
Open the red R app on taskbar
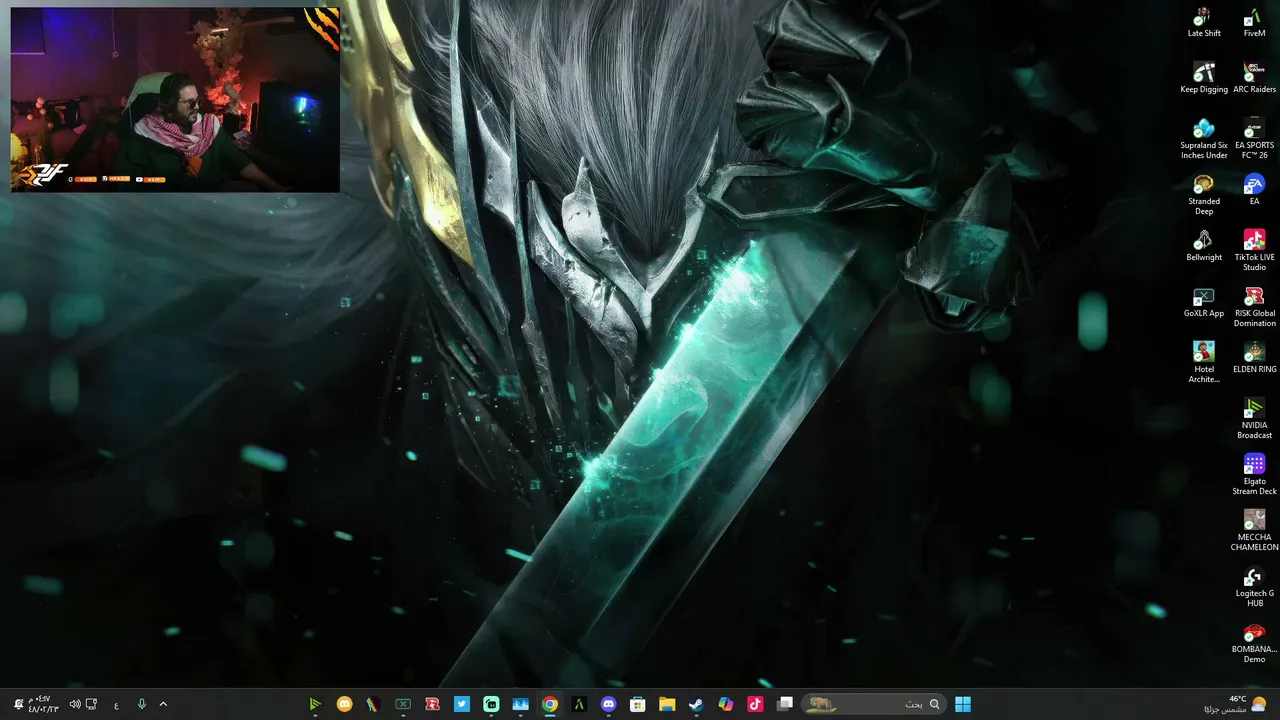click(x=432, y=704)
